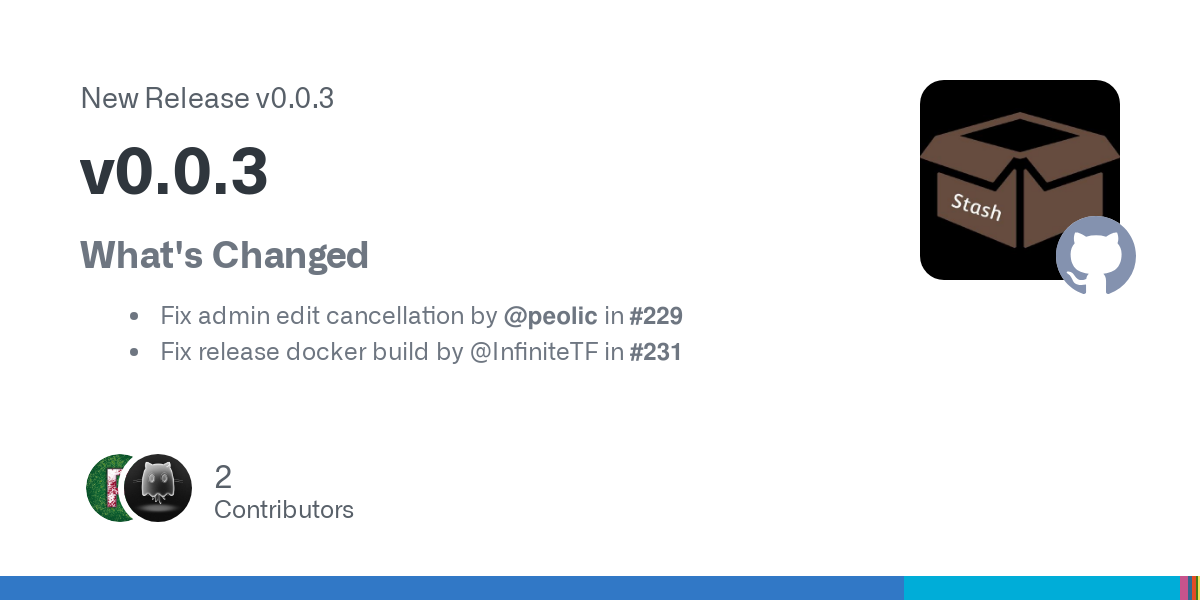Click the Fix release docker build entry
The height and width of the screenshot is (600, 1200).
click(421, 352)
